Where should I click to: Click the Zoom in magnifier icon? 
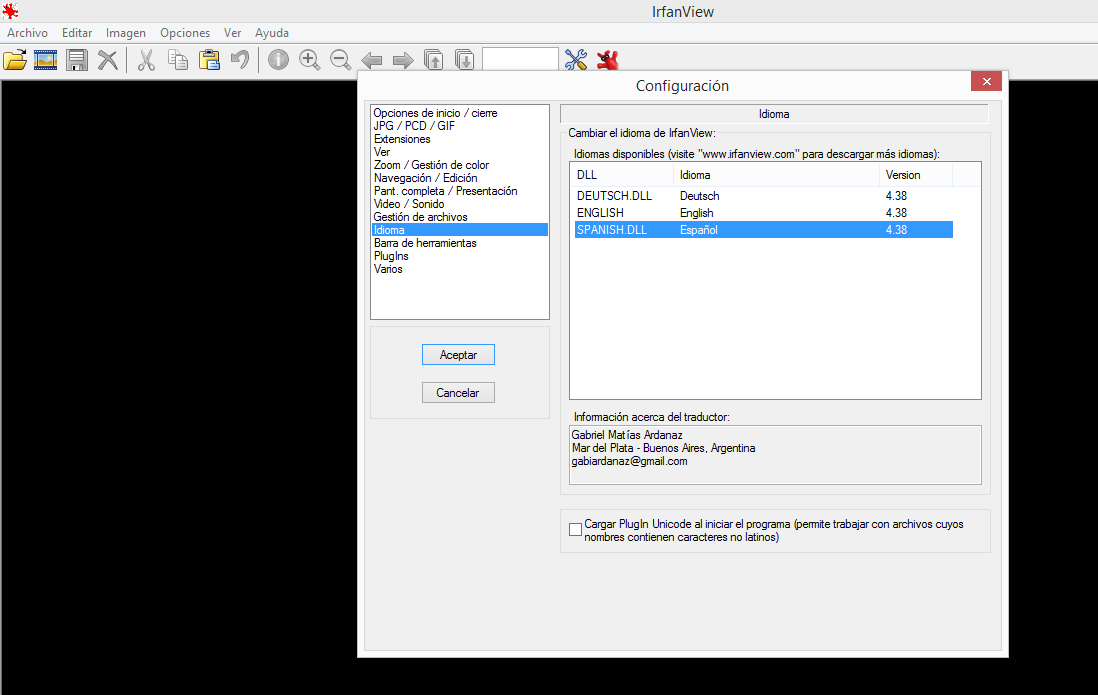point(310,60)
